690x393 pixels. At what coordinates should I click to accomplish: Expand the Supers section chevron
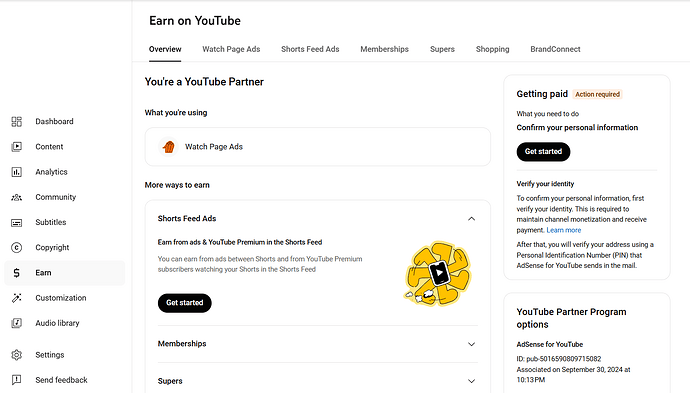point(471,381)
